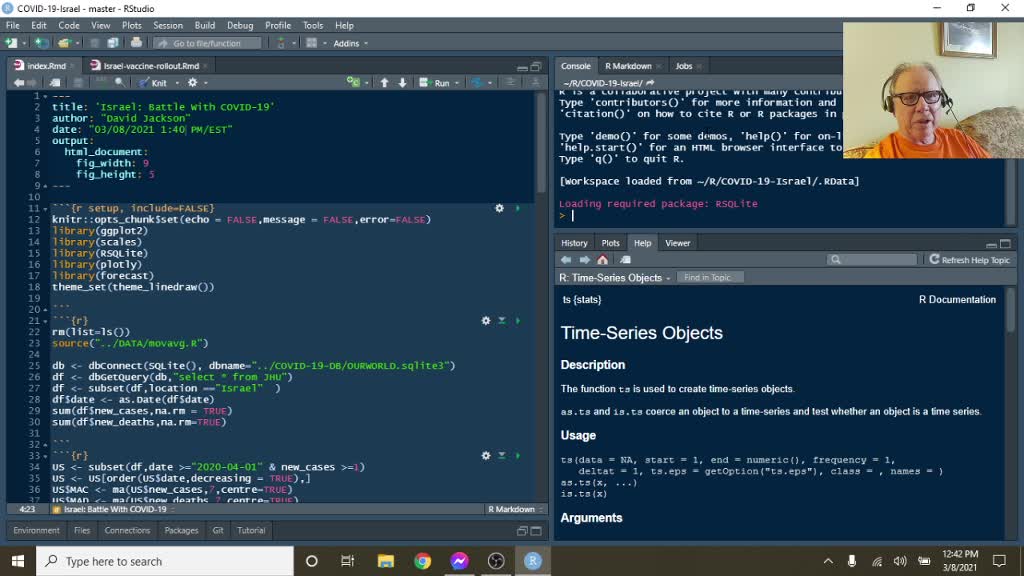Run all chunks above line 21 chunk

(502, 321)
